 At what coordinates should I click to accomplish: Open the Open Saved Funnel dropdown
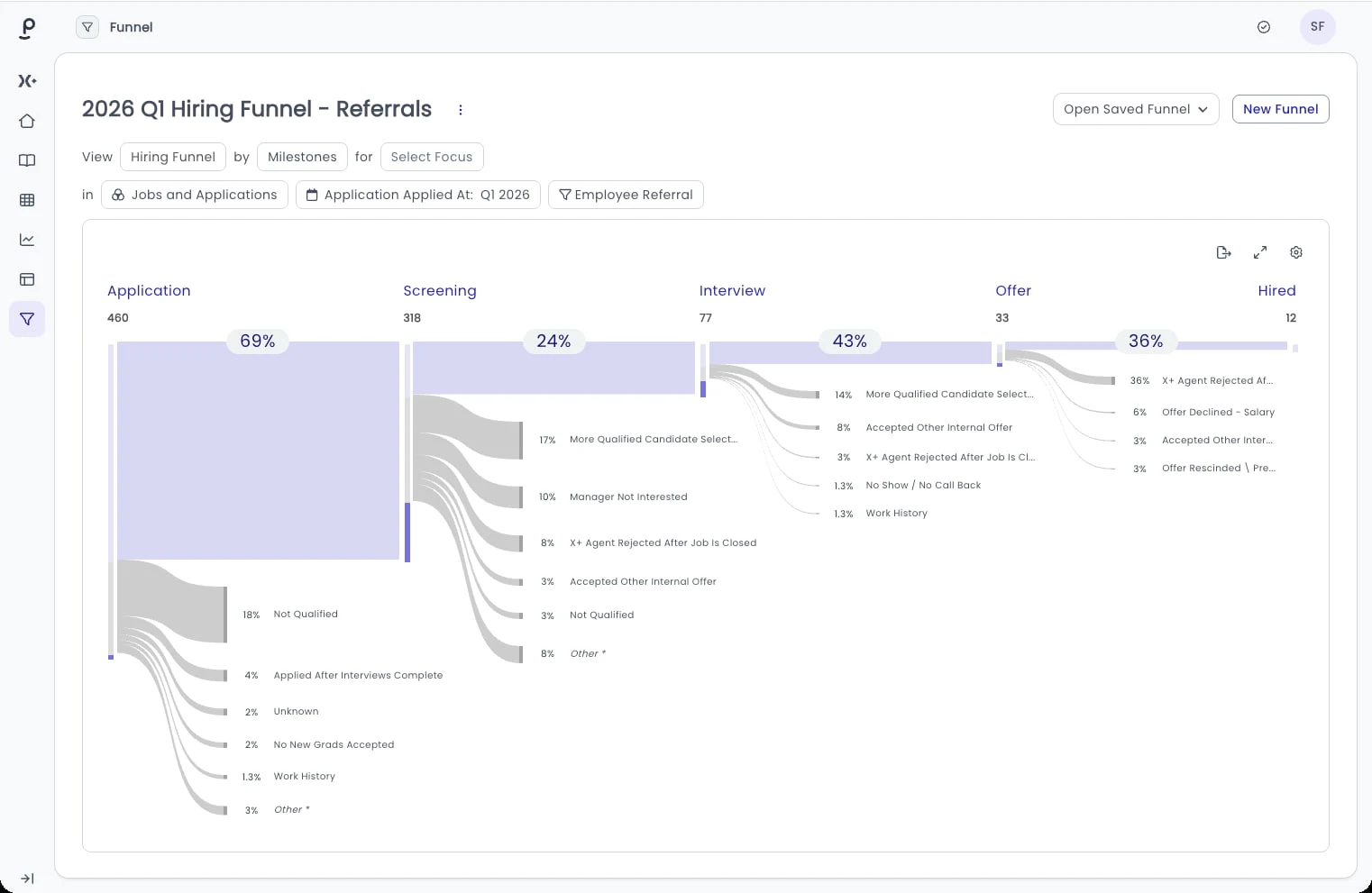[x=1136, y=109]
